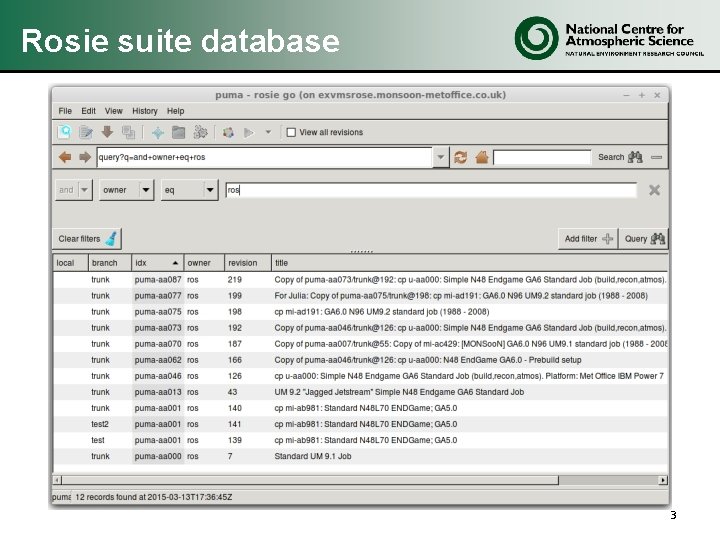Image resolution: width=720 pixels, height=540 pixels.
Task: Open the Edit menu
Action: pyautogui.click(x=88, y=111)
